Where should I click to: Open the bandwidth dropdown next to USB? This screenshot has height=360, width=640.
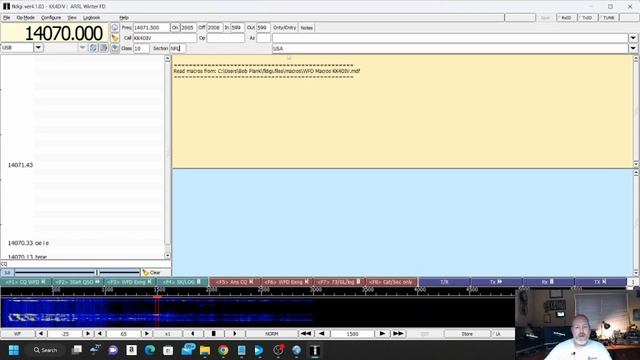coord(82,48)
